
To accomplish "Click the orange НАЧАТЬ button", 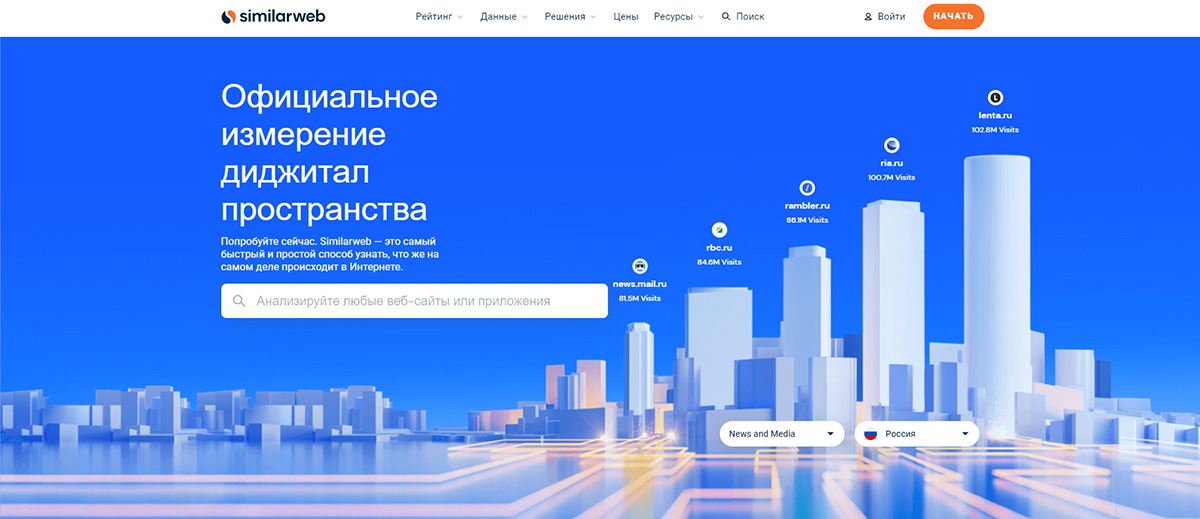I will pyautogui.click(x=953, y=17).
